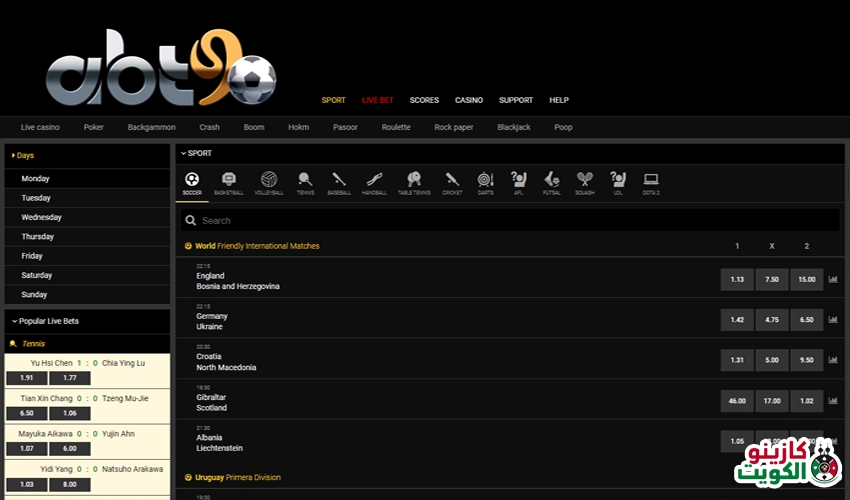Choose the Tennis racket icon

(305, 182)
